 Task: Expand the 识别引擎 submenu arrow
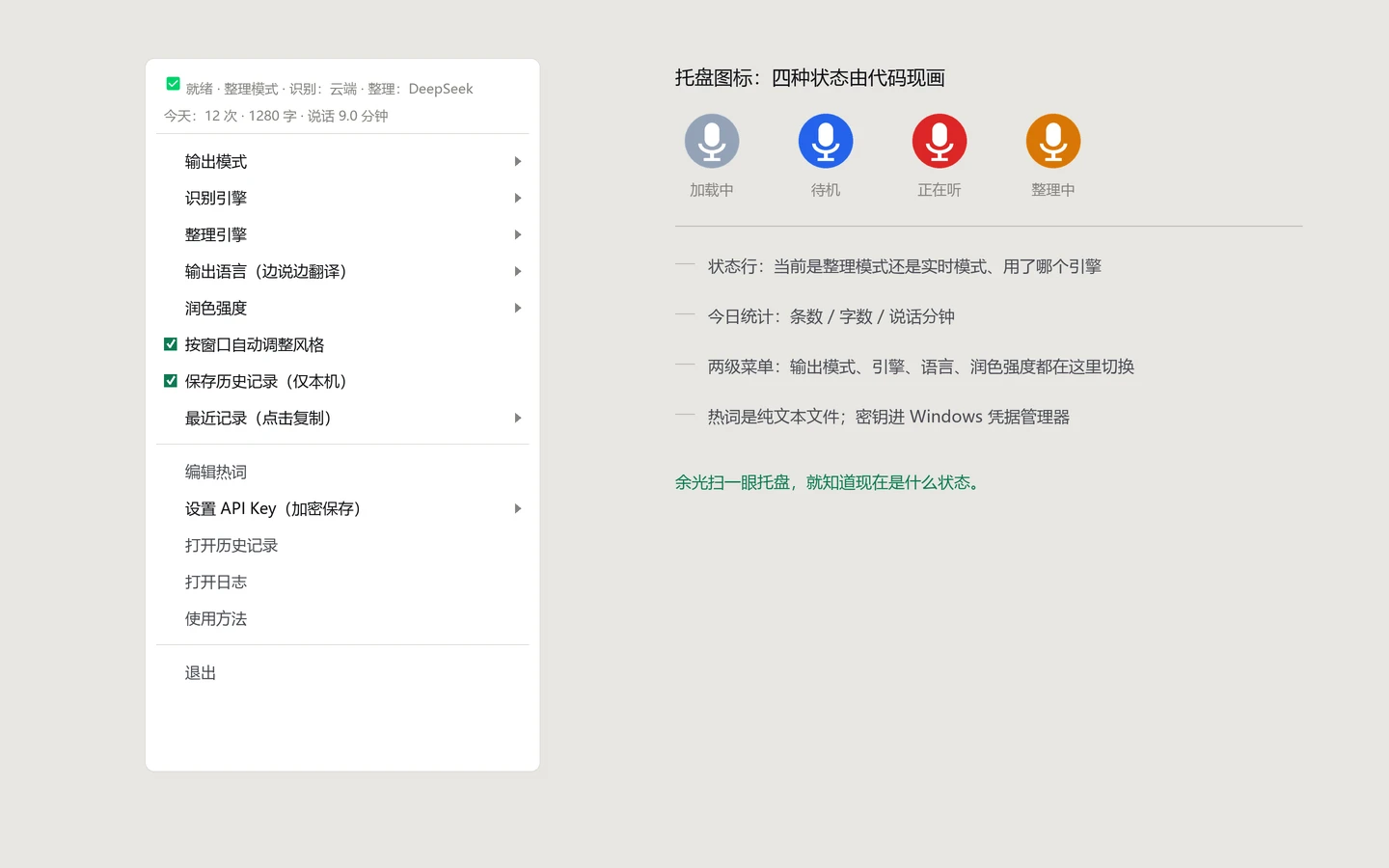tap(518, 198)
